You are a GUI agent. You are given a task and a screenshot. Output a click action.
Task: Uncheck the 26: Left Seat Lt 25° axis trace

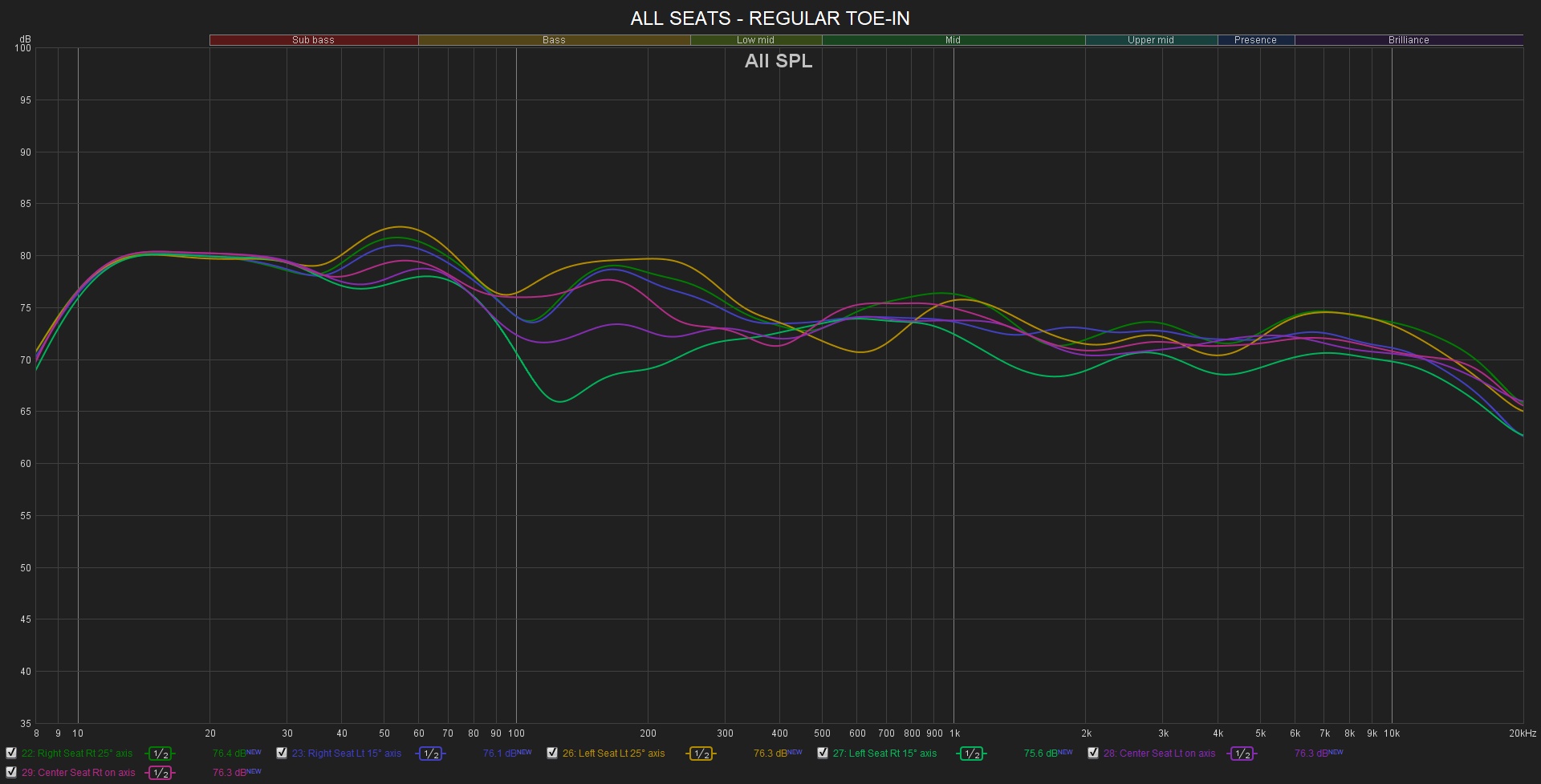[552, 754]
